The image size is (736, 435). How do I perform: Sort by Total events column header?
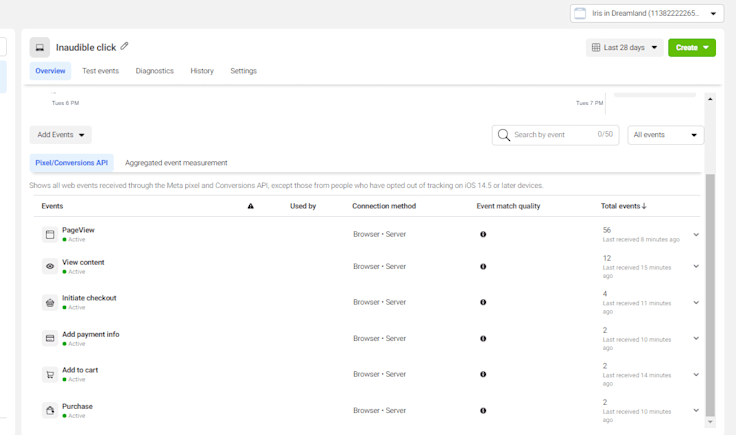point(623,206)
